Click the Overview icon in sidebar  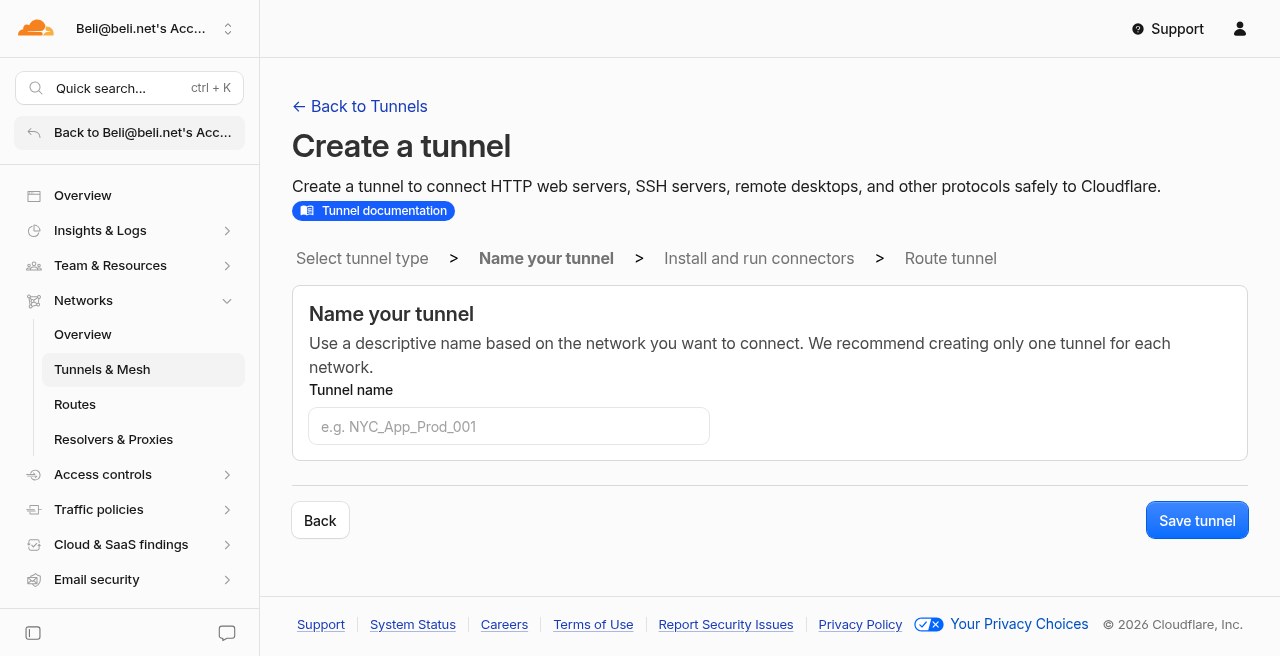(34, 196)
